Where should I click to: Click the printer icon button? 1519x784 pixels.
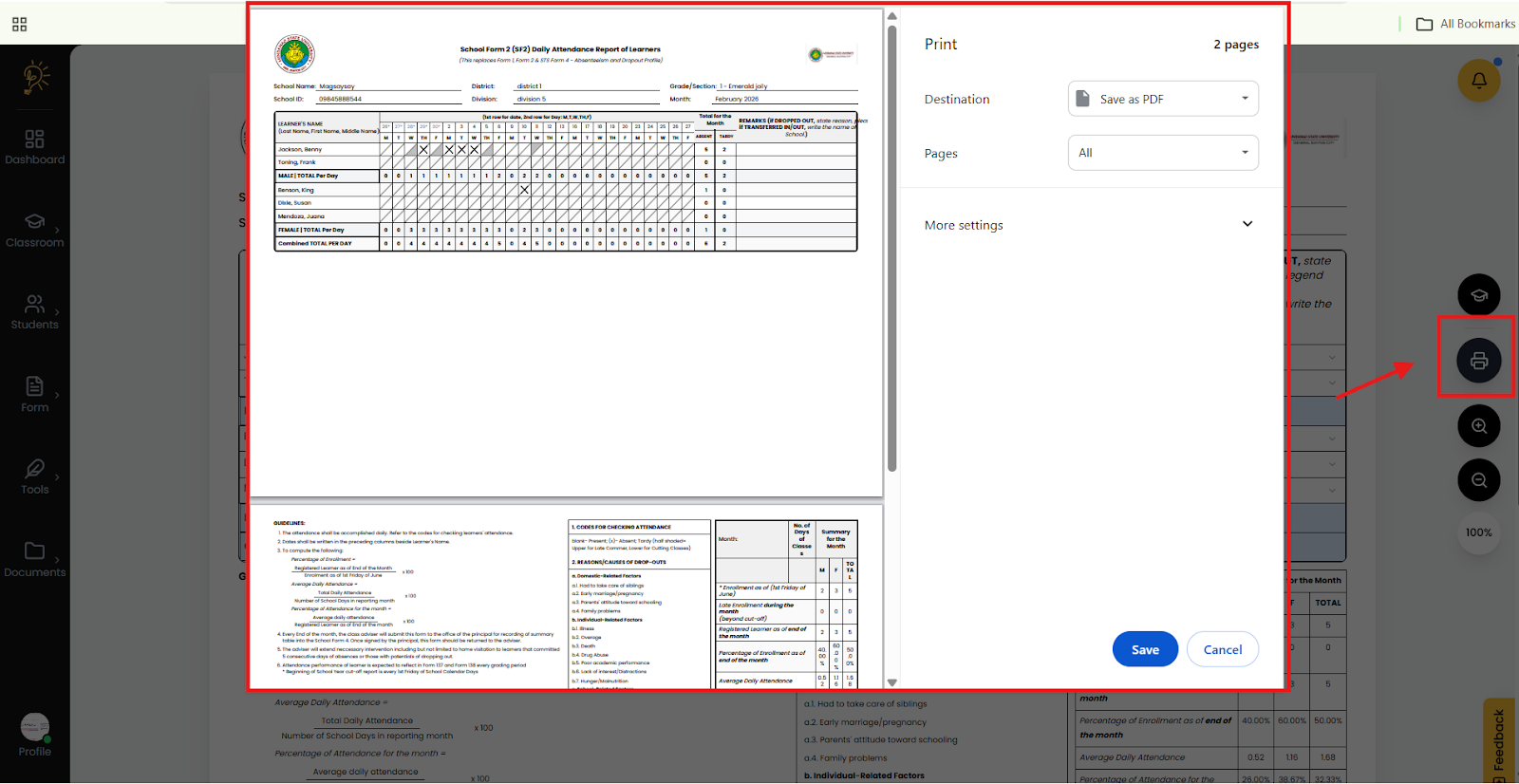[1478, 361]
